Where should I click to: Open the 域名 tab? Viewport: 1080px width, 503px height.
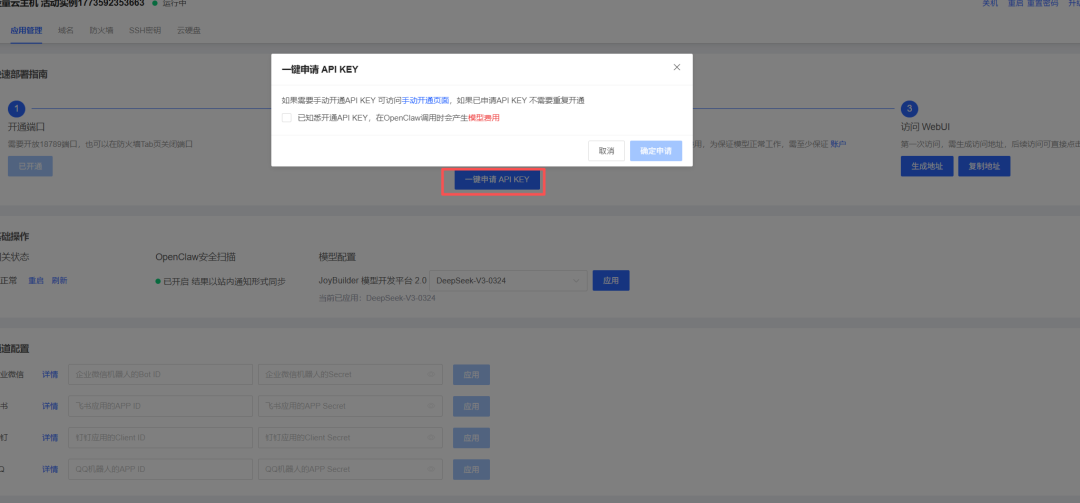(x=66, y=30)
